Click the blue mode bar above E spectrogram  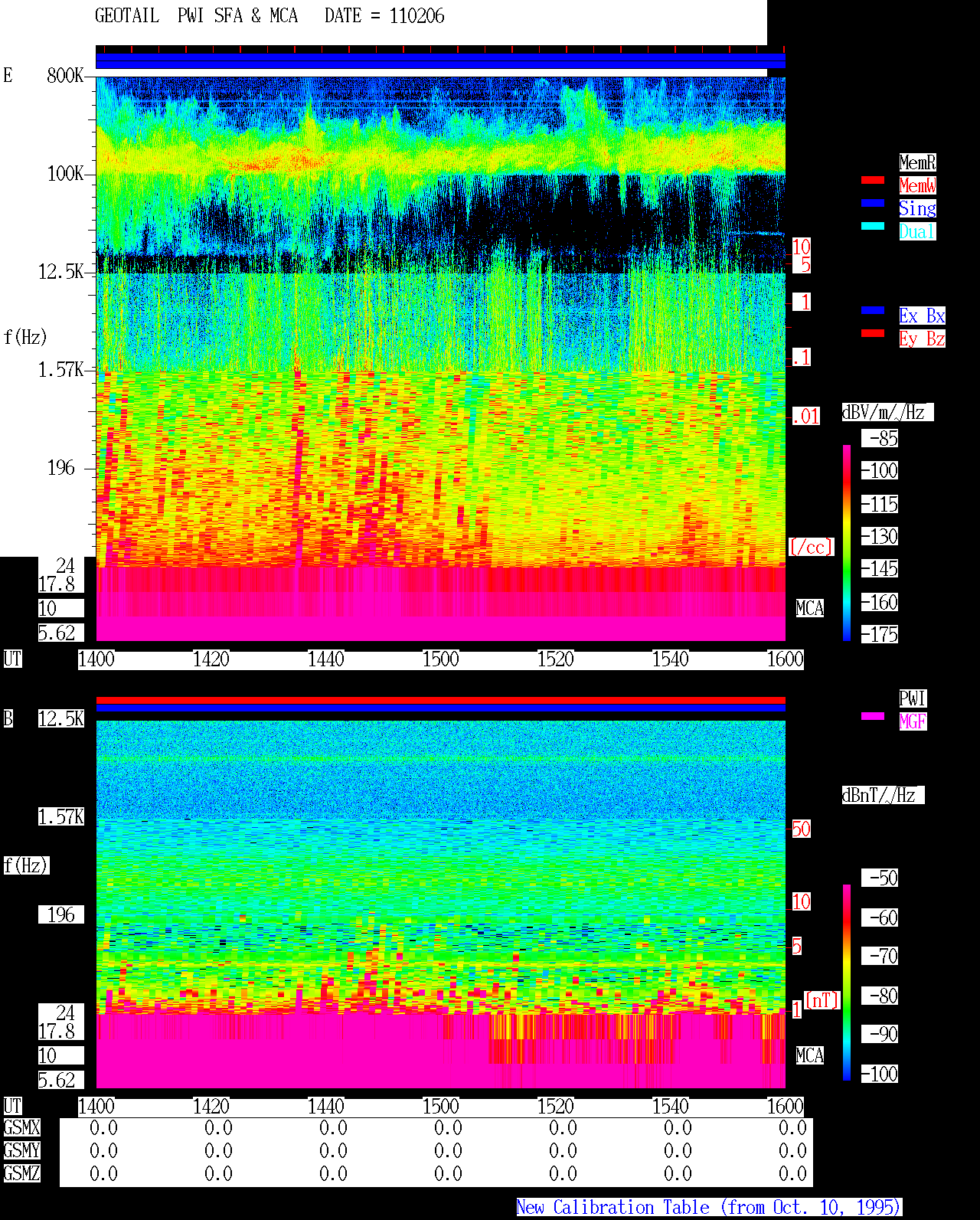[x=441, y=61]
